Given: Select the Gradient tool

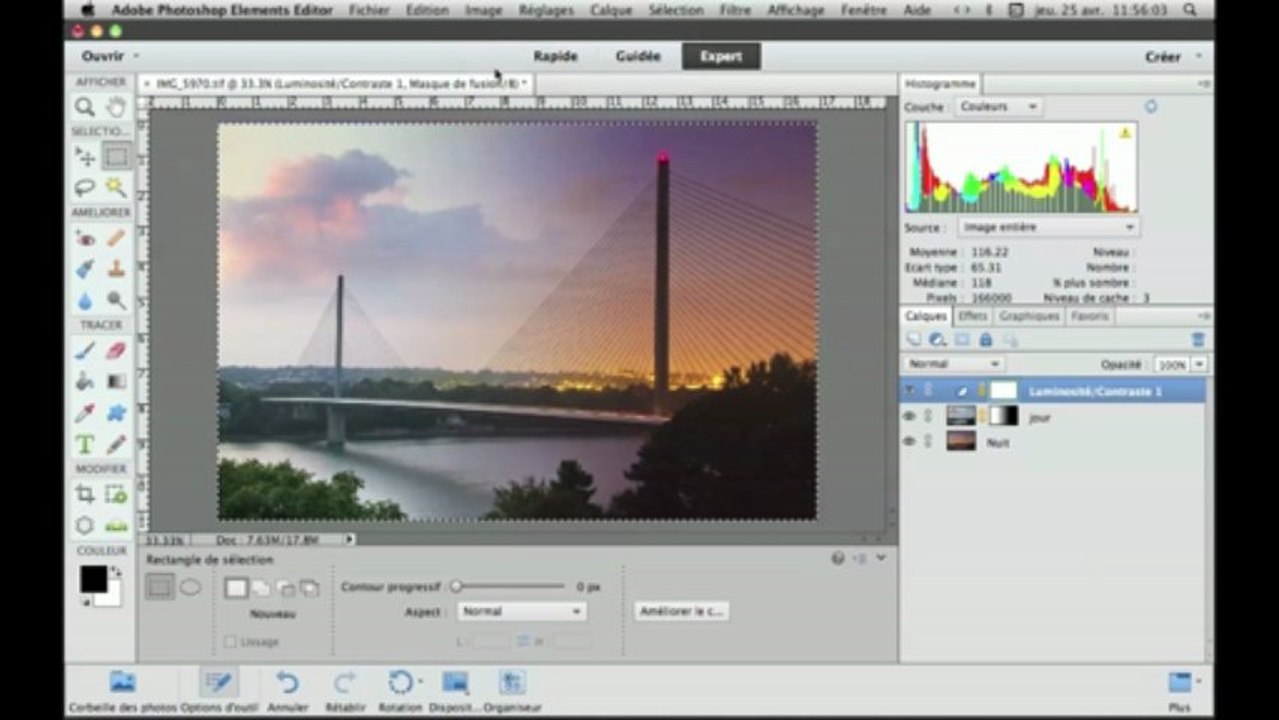Looking at the screenshot, I should pos(117,381).
